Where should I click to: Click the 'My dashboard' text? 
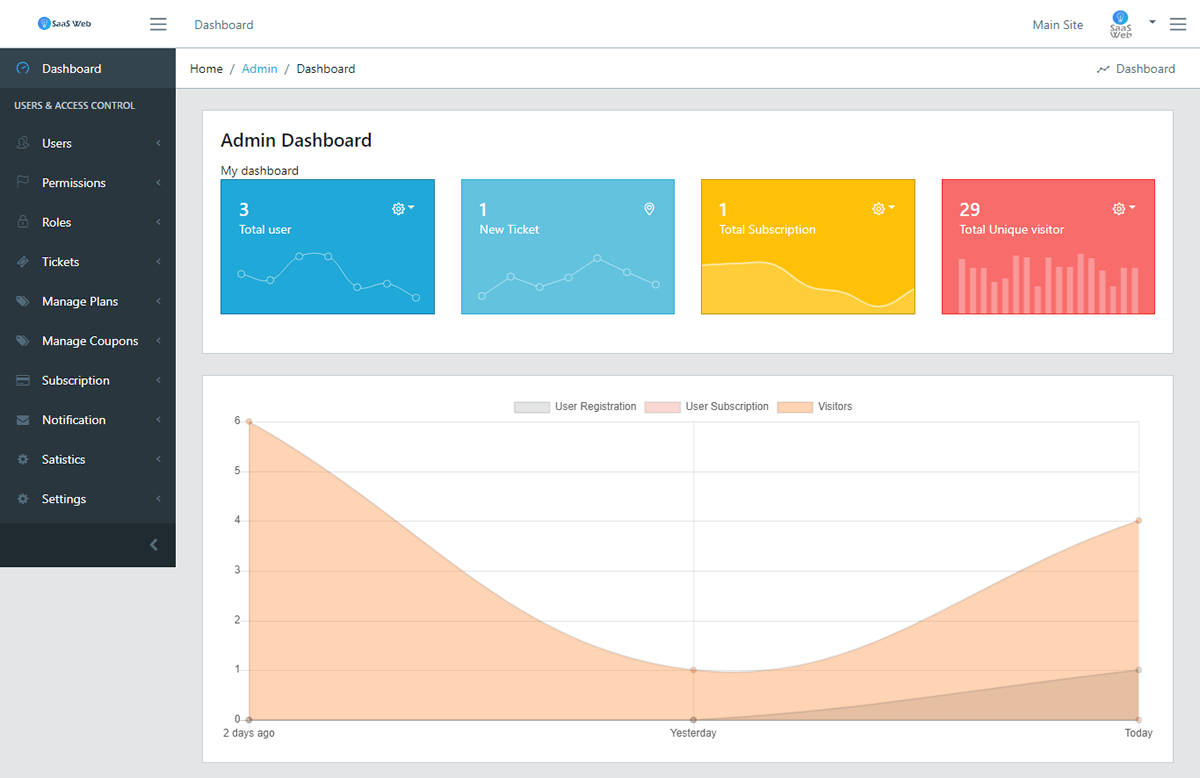pos(260,171)
